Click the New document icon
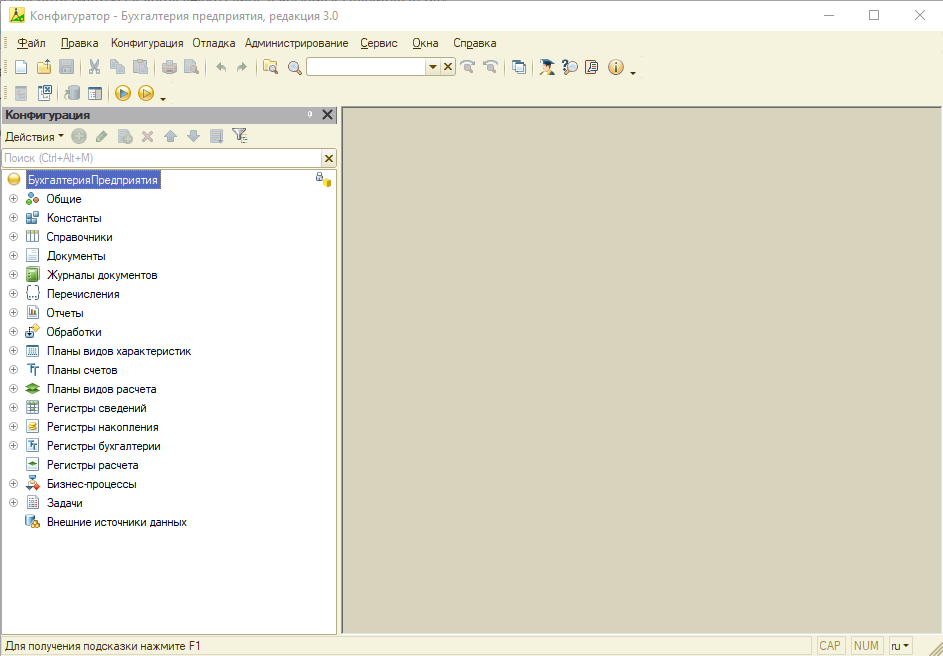The height and width of the screenshot is (656, 943). [x=21, y=67]
